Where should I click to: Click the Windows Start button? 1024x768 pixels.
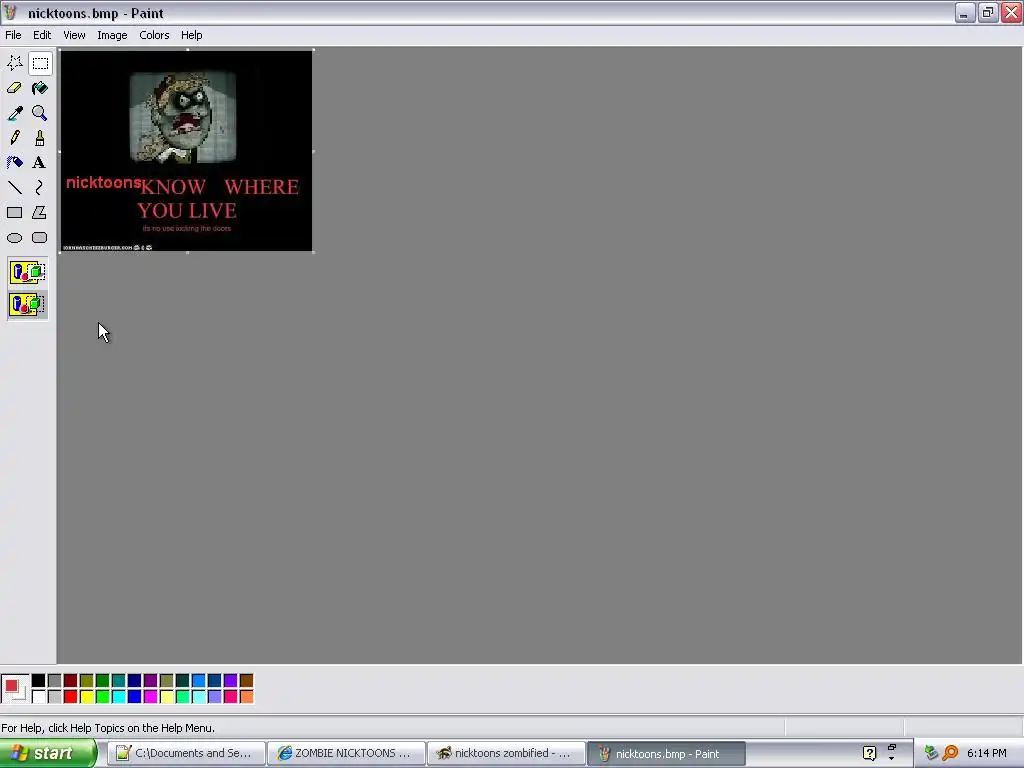[x=47, y=754]
